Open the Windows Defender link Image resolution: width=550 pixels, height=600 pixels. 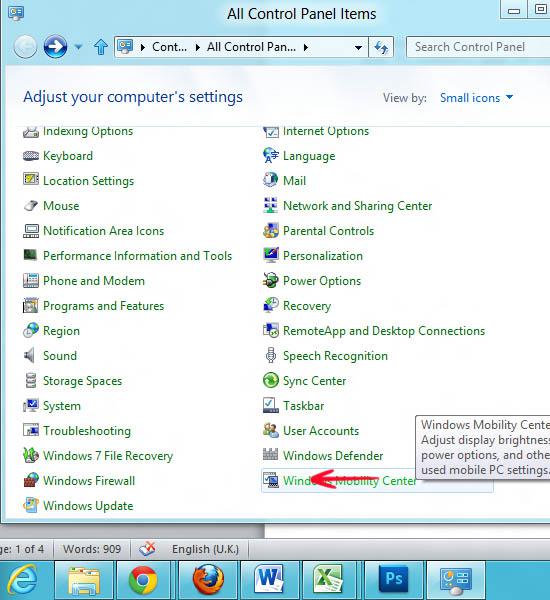coord(333,456)
